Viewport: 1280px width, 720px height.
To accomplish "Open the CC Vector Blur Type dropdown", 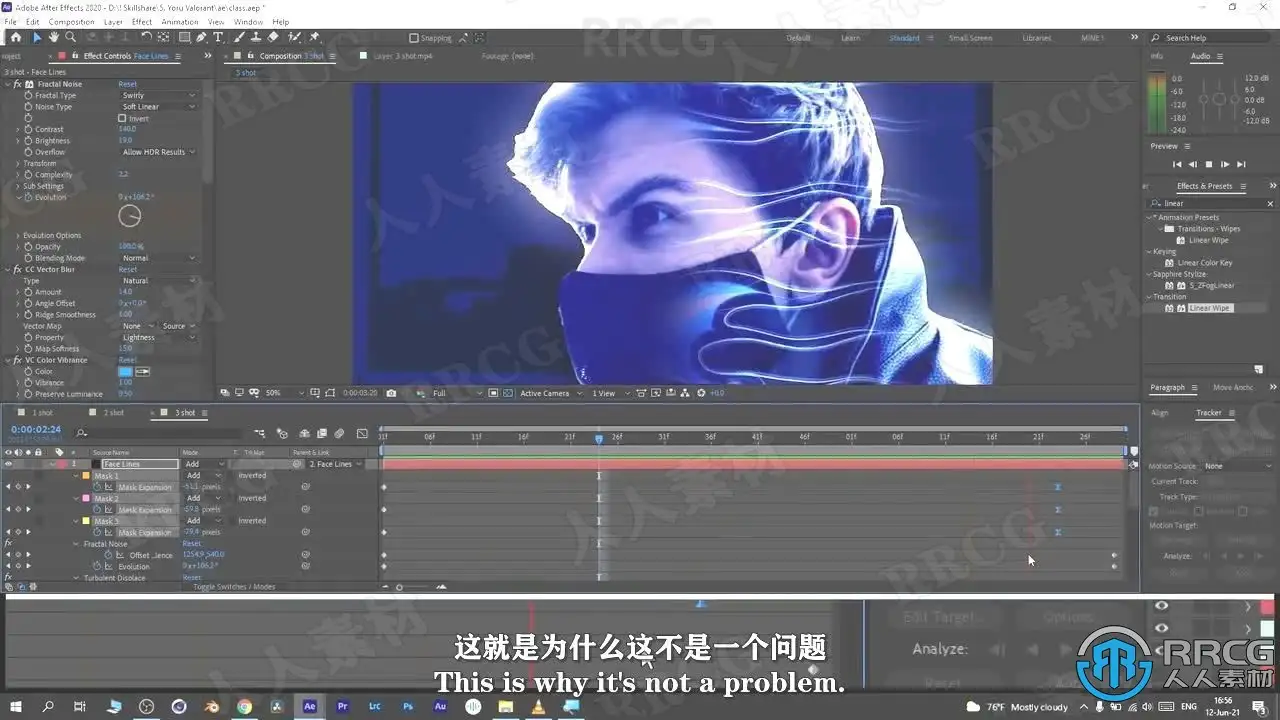I will coord(158,281).
